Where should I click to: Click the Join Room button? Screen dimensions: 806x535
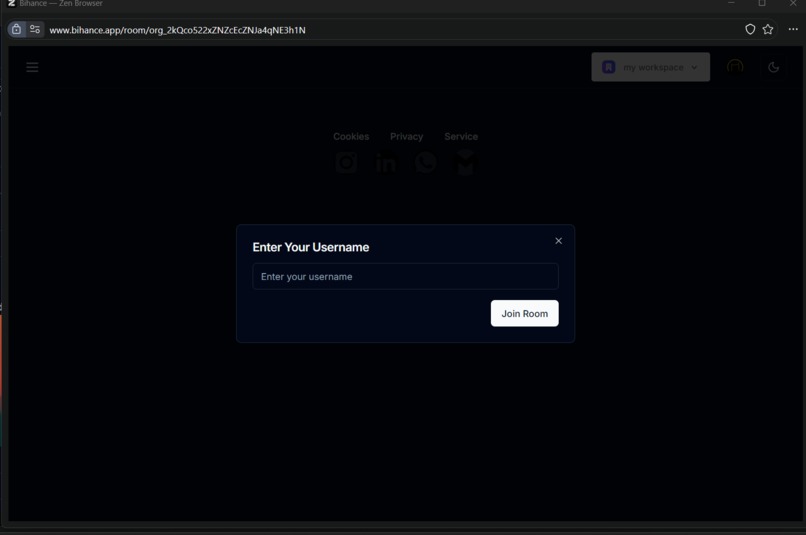(x=524, y=313)
